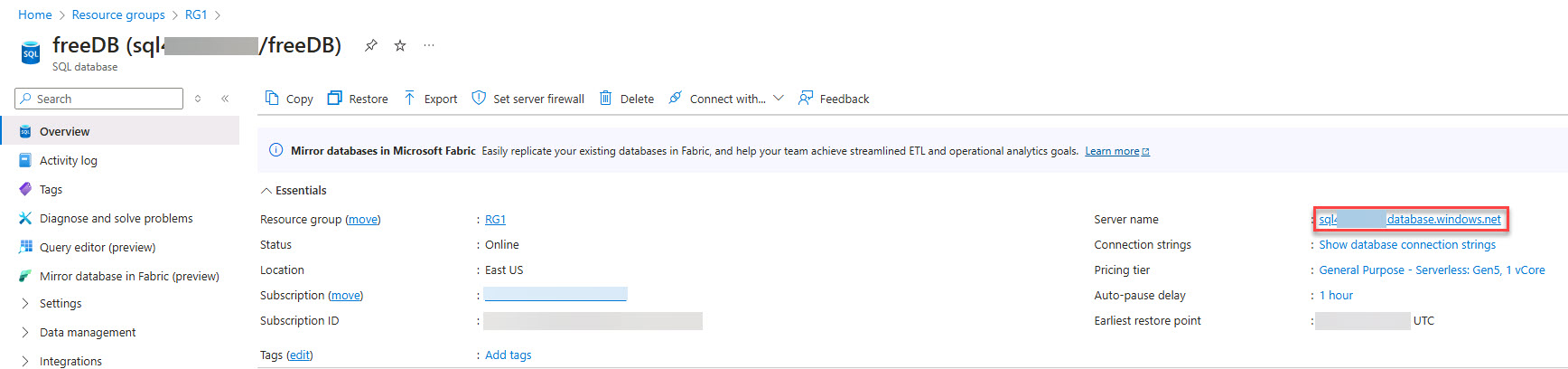Pin freeDB to dashboard
This screenshot has height=369, width=1568.
click(370, 45)
